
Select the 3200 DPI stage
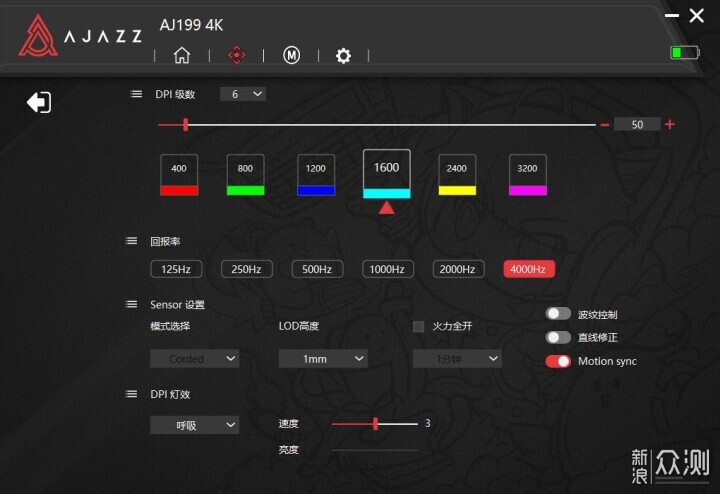click(x=528, y=175)
